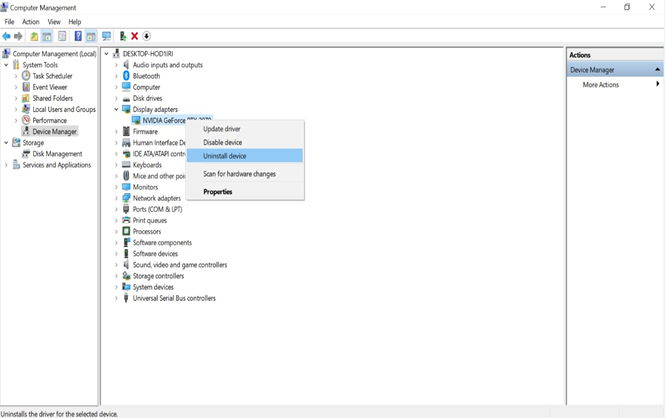Image resolution: width=665 pixels, height=418 pixels.
Task: Collapse the System Tools tree node
Action: (6, 65)
